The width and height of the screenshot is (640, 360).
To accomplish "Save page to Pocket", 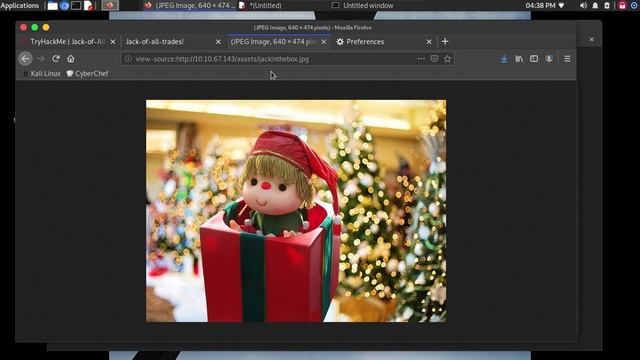I will coord(434,59).
